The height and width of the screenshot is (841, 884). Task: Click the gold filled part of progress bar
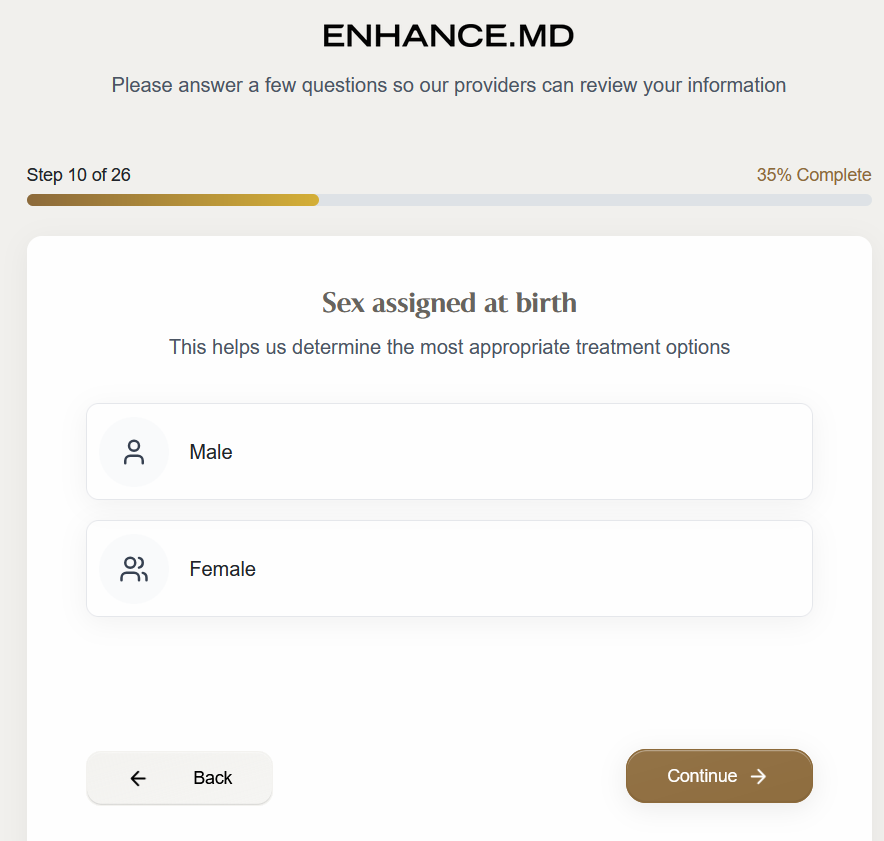(172, 200)
